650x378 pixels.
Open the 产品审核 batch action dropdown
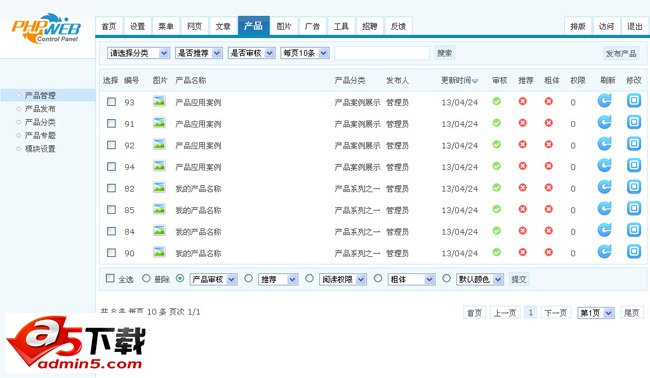click(x=213, y=279)
